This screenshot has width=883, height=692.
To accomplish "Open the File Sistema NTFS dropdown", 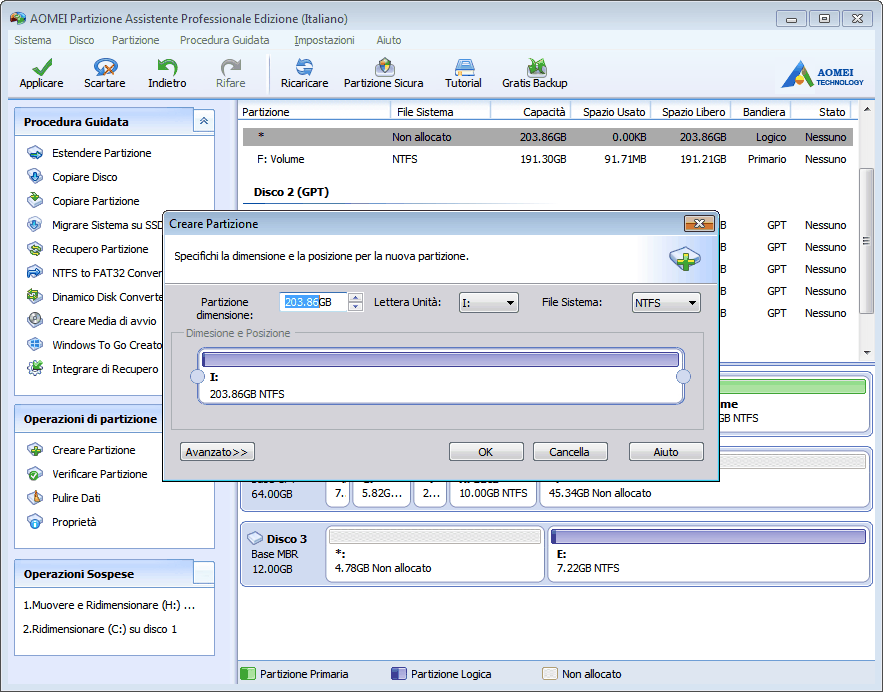I will point(666,302).
